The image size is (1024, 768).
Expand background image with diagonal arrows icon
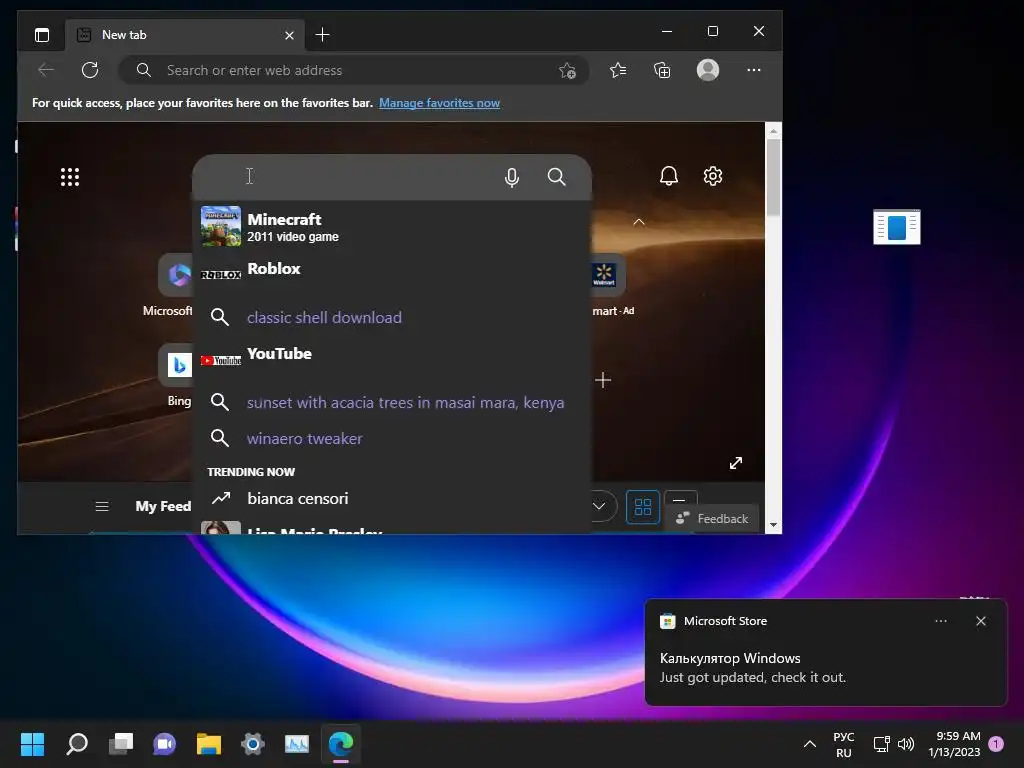(736, 463)
